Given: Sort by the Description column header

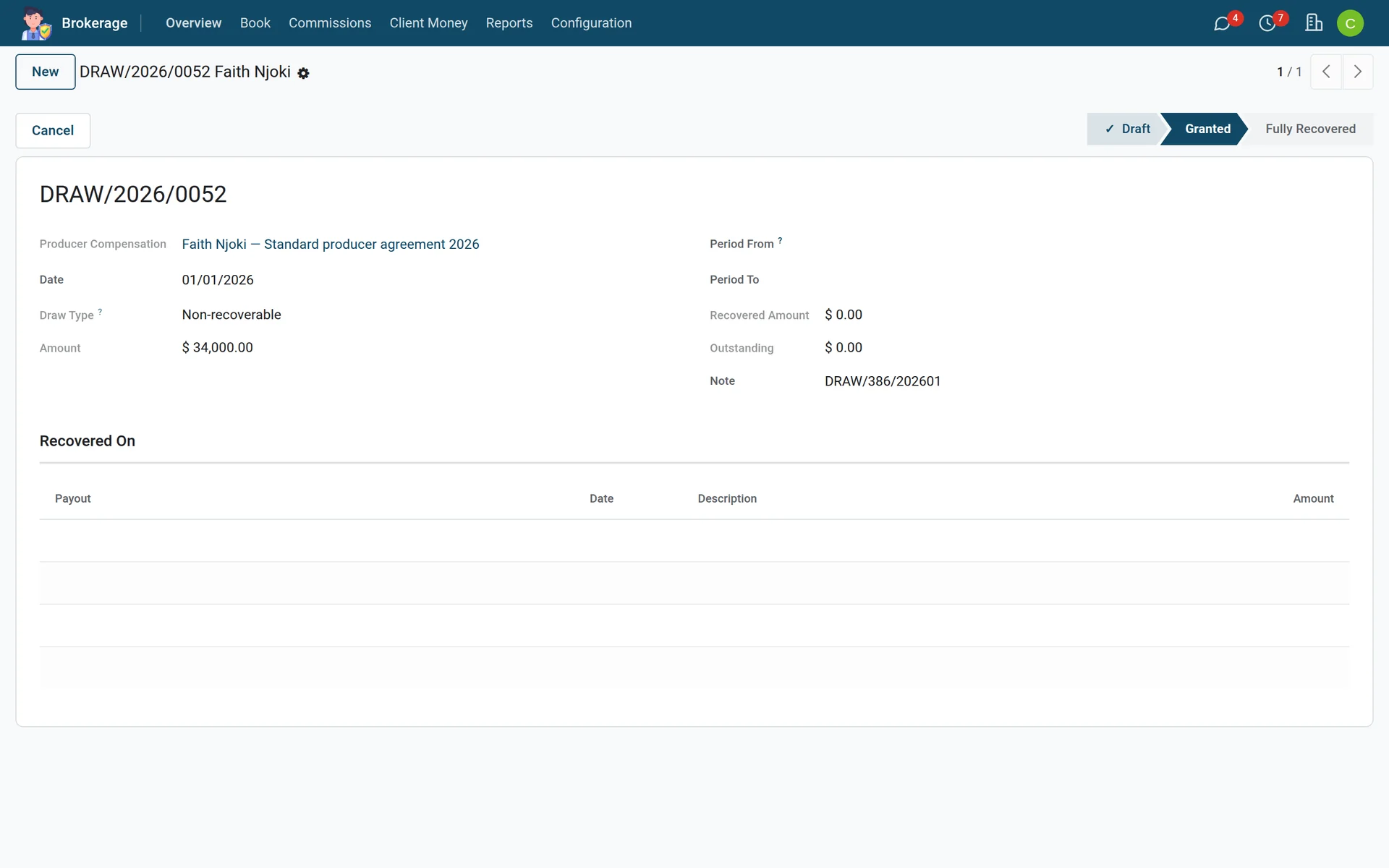Looking at the screenshot, I should (x=727, y=498).
